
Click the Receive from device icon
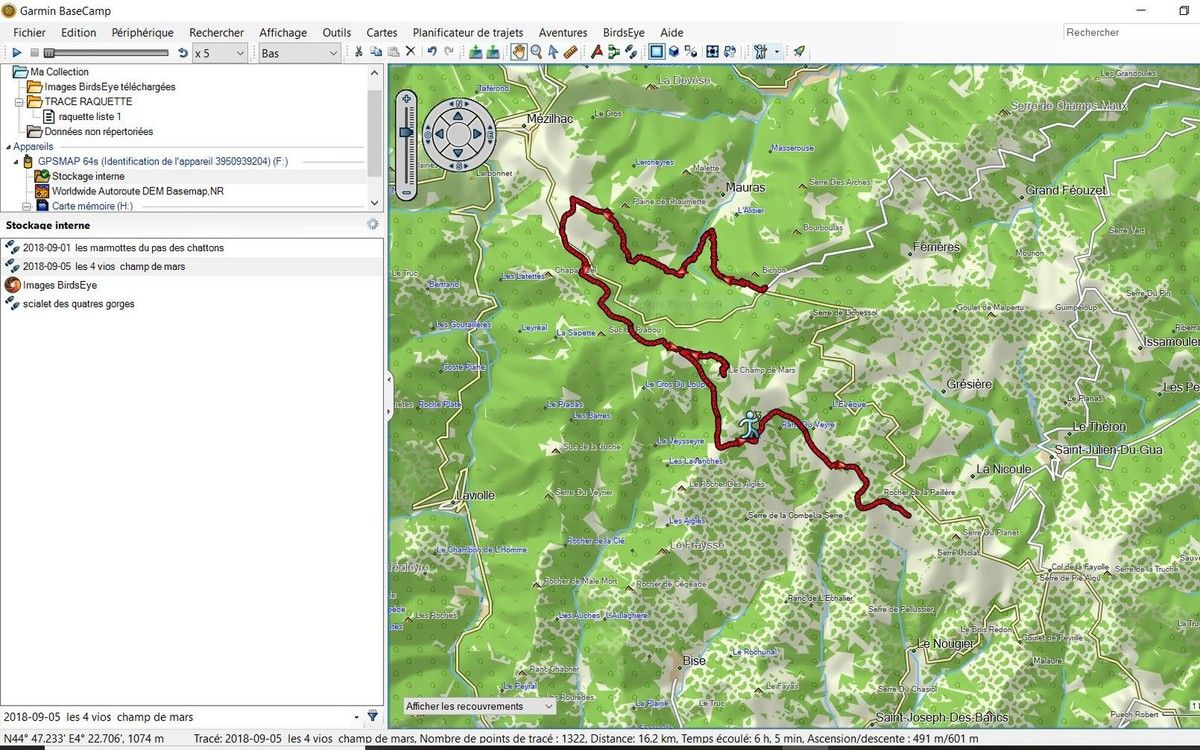coord(494,52)
